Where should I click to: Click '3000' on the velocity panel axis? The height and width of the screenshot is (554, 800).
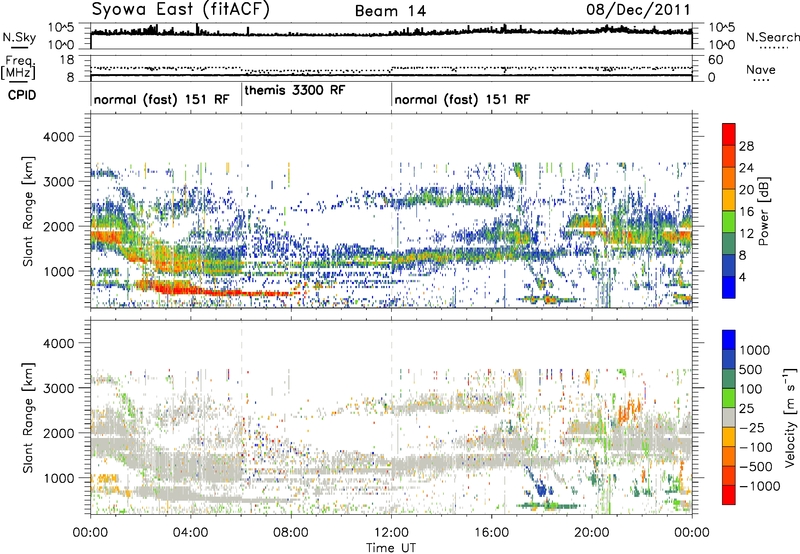click(58, 388)
